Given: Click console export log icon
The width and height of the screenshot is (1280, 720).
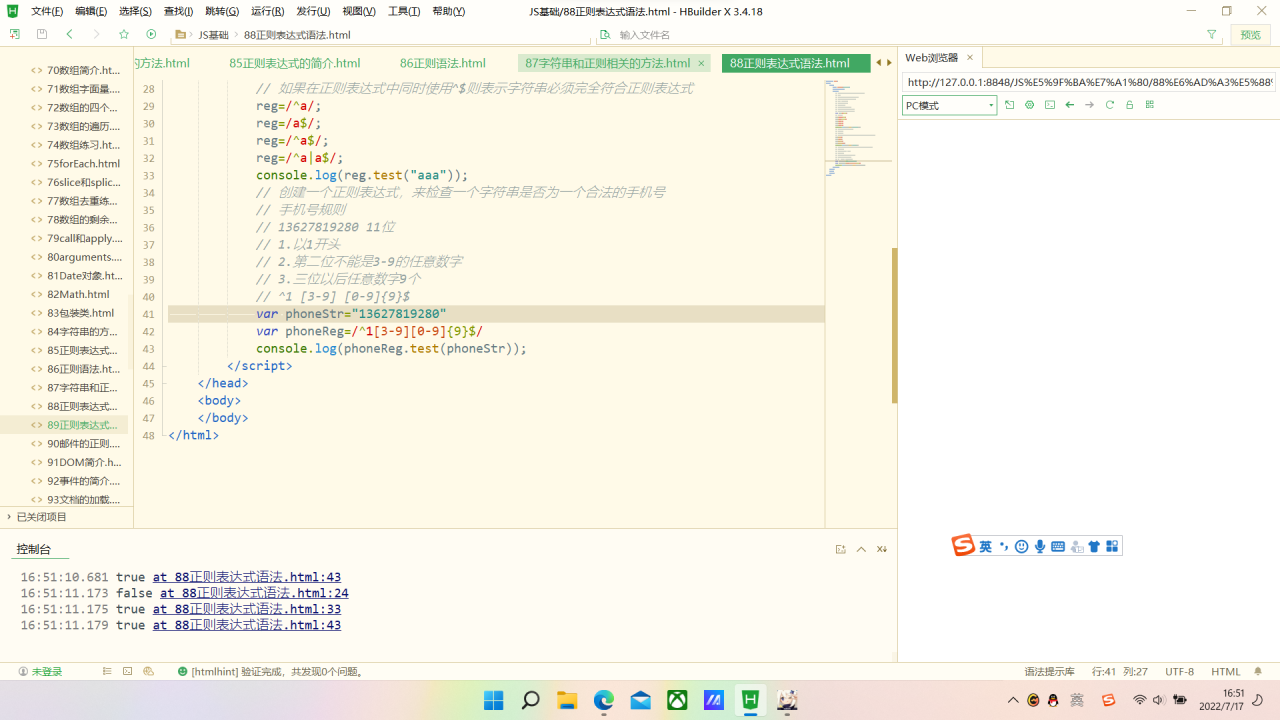Looking at the screenshot, I should [841, 549].
